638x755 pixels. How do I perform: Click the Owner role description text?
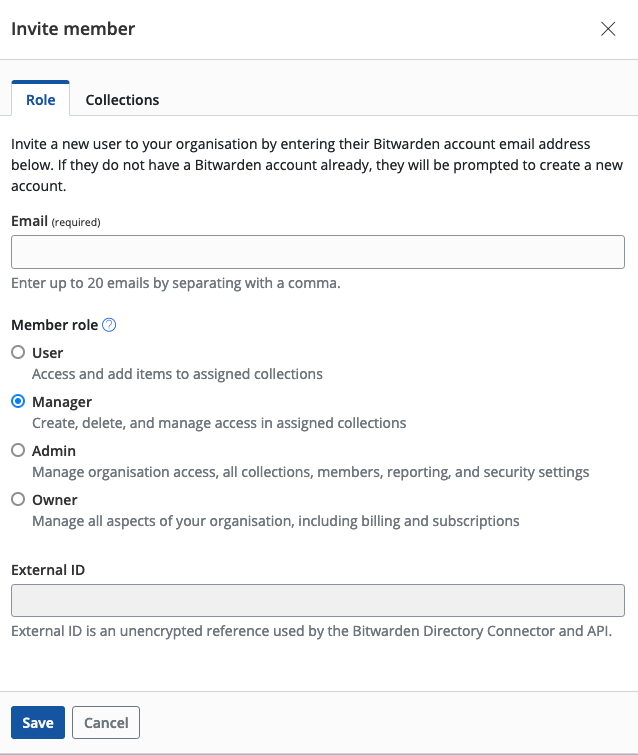(x=275, y=521)
